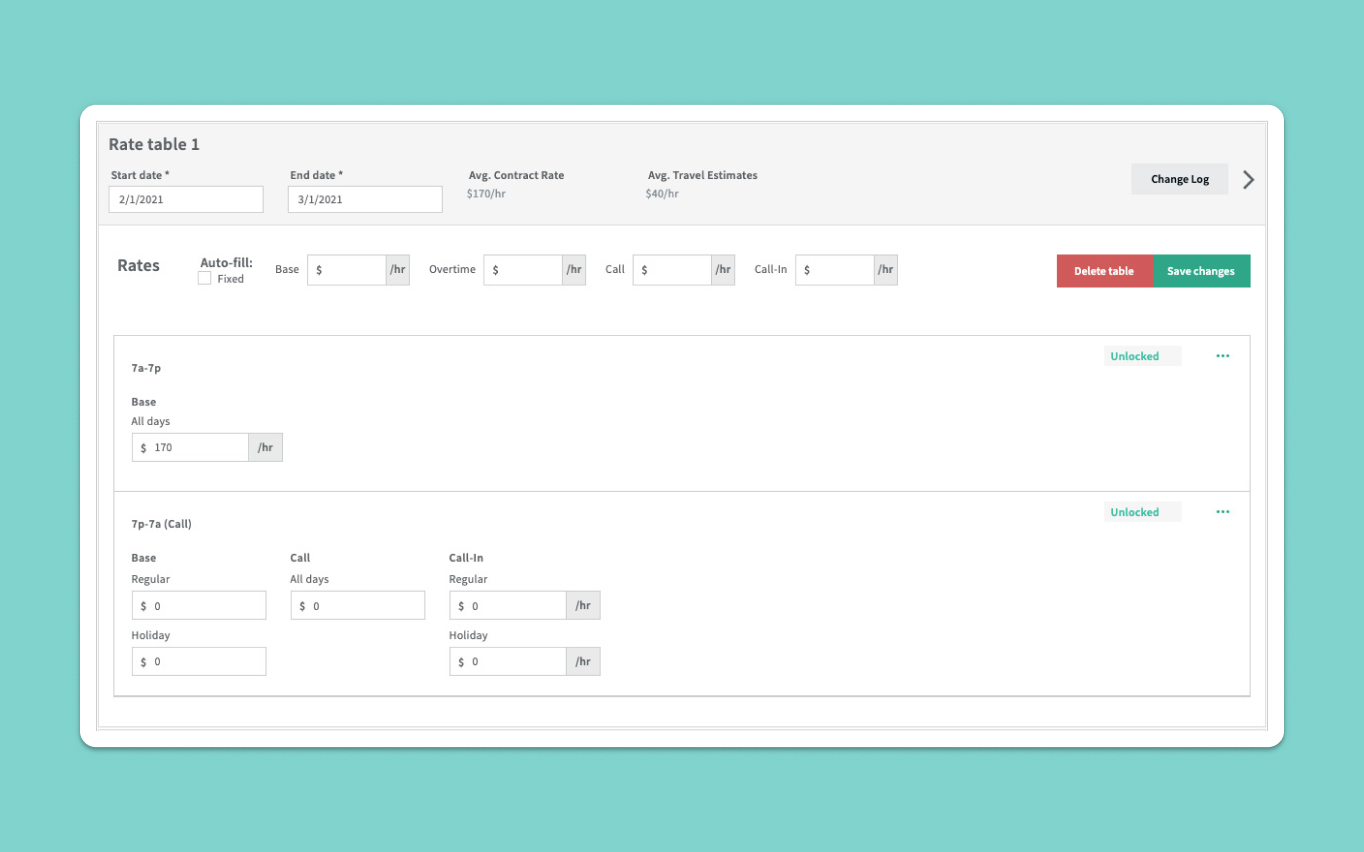The image size is (1364, 852).
Task: Click the /hr unit beside 7a-7p Base rate
Action: click(x=266, y=447)
